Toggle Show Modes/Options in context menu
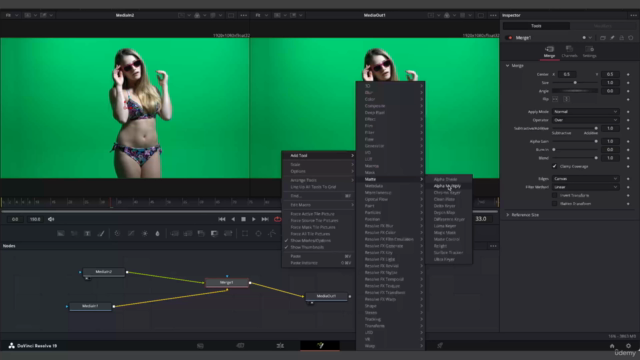640x360 pixels. coord(318,240)
